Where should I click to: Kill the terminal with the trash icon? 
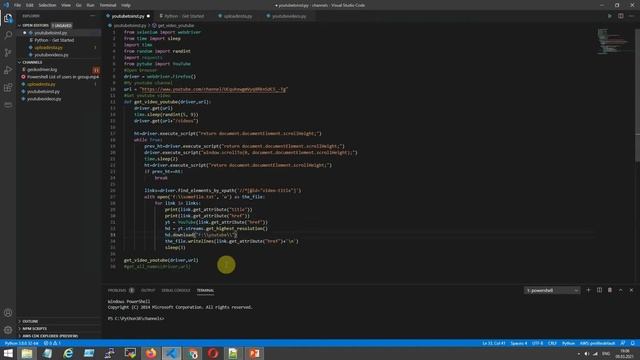(x=610, y=290)
